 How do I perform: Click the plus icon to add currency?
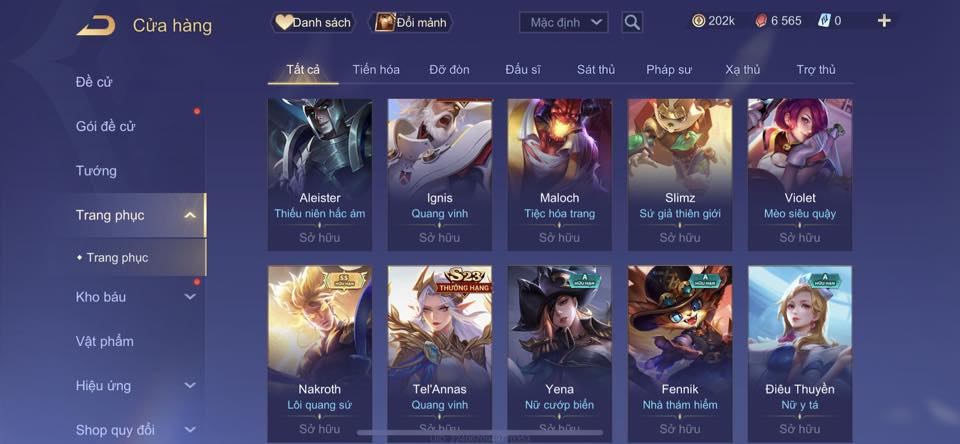(x=883, y=21)
